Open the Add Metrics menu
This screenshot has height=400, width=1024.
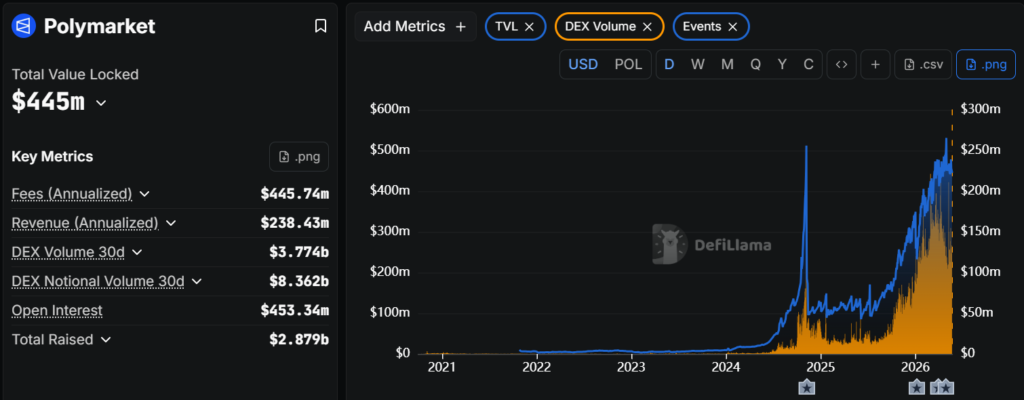[415, 27]
